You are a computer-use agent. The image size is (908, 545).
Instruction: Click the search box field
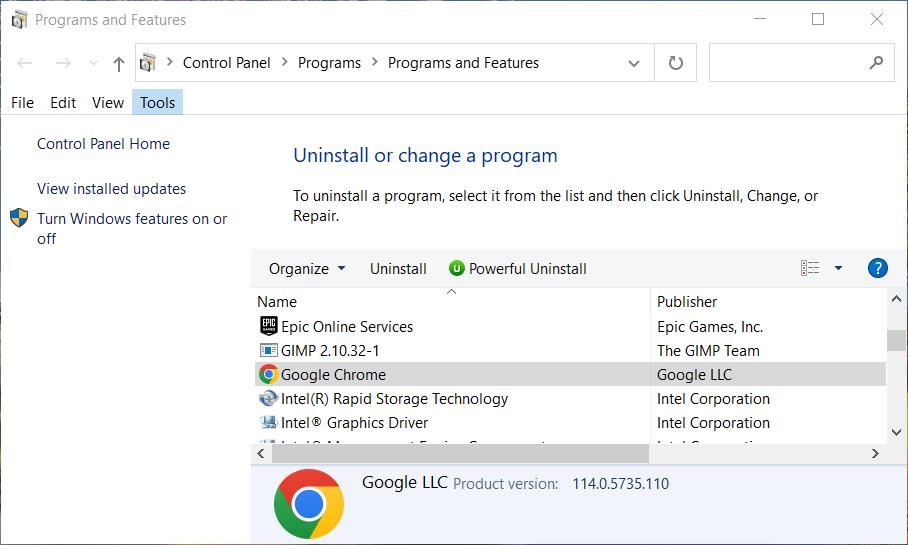pyautogui.click(x=801, y=63)
